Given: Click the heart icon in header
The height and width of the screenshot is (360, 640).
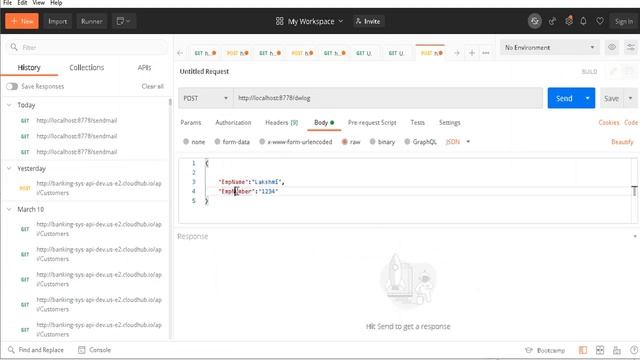Looking at the screenshot, I should pyautogui.click(x=600, y=21).
